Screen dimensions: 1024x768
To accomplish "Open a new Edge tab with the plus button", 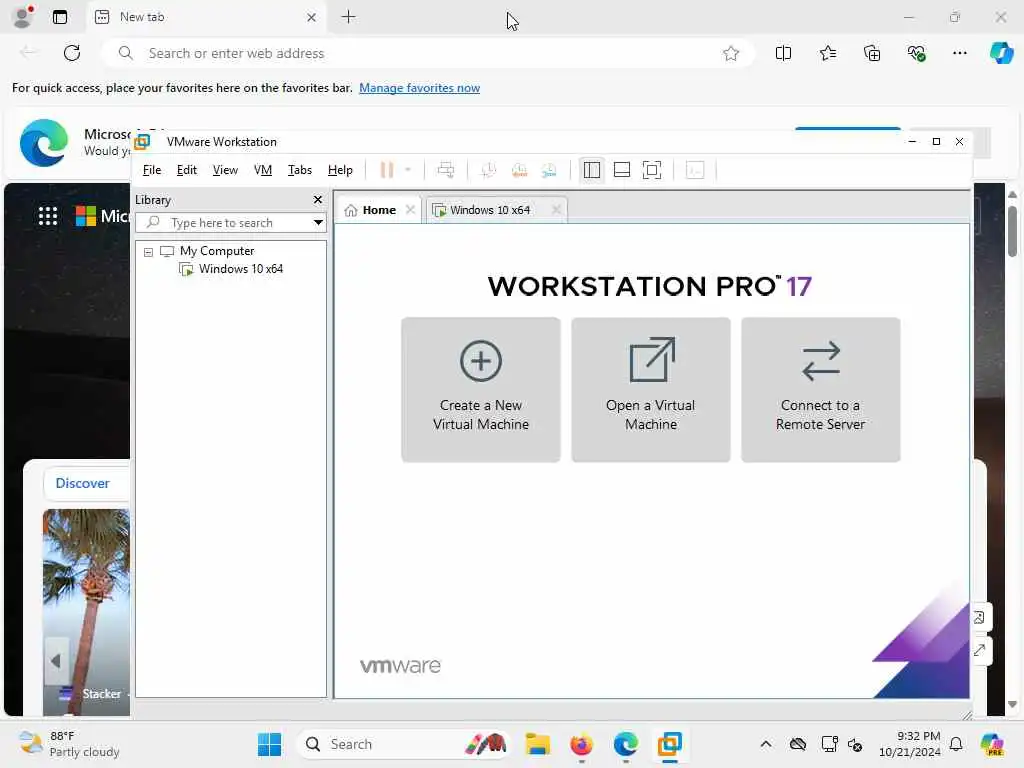I will (x=349, y=17).
